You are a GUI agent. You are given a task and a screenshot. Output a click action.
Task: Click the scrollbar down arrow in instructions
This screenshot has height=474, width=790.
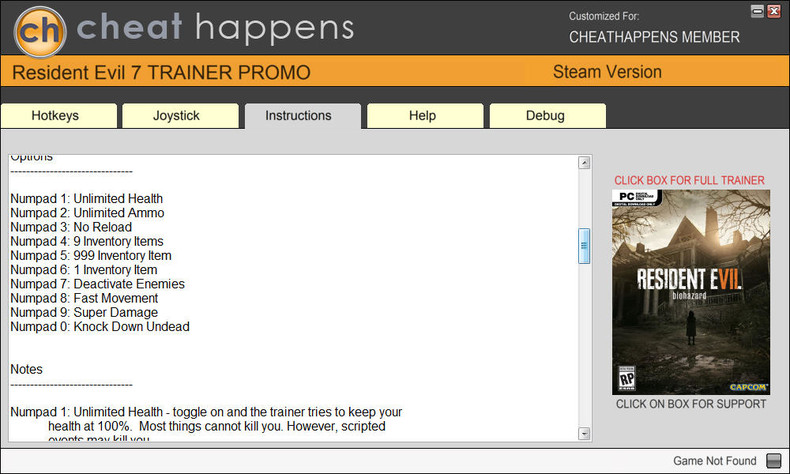pos(584,433)
